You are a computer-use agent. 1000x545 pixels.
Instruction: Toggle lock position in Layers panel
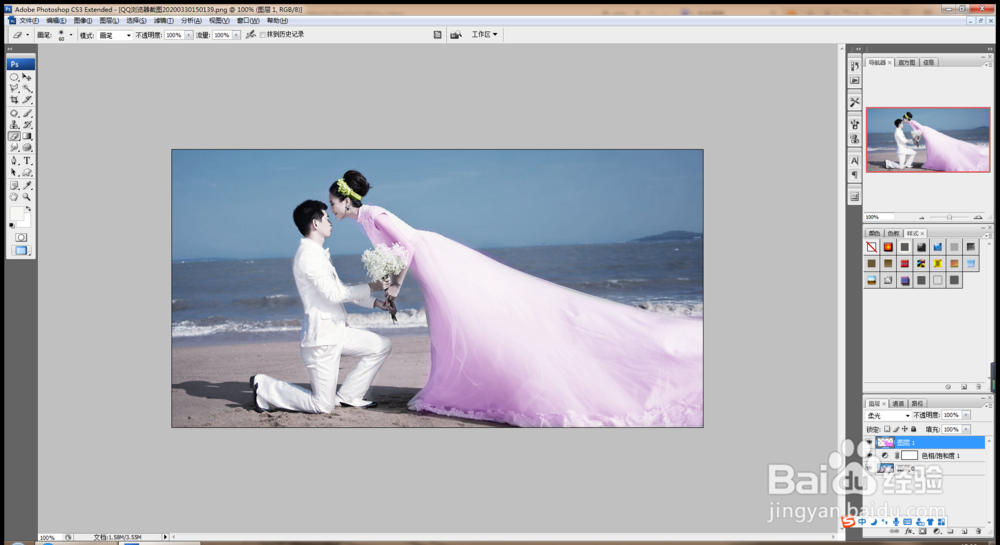(904, 429)
